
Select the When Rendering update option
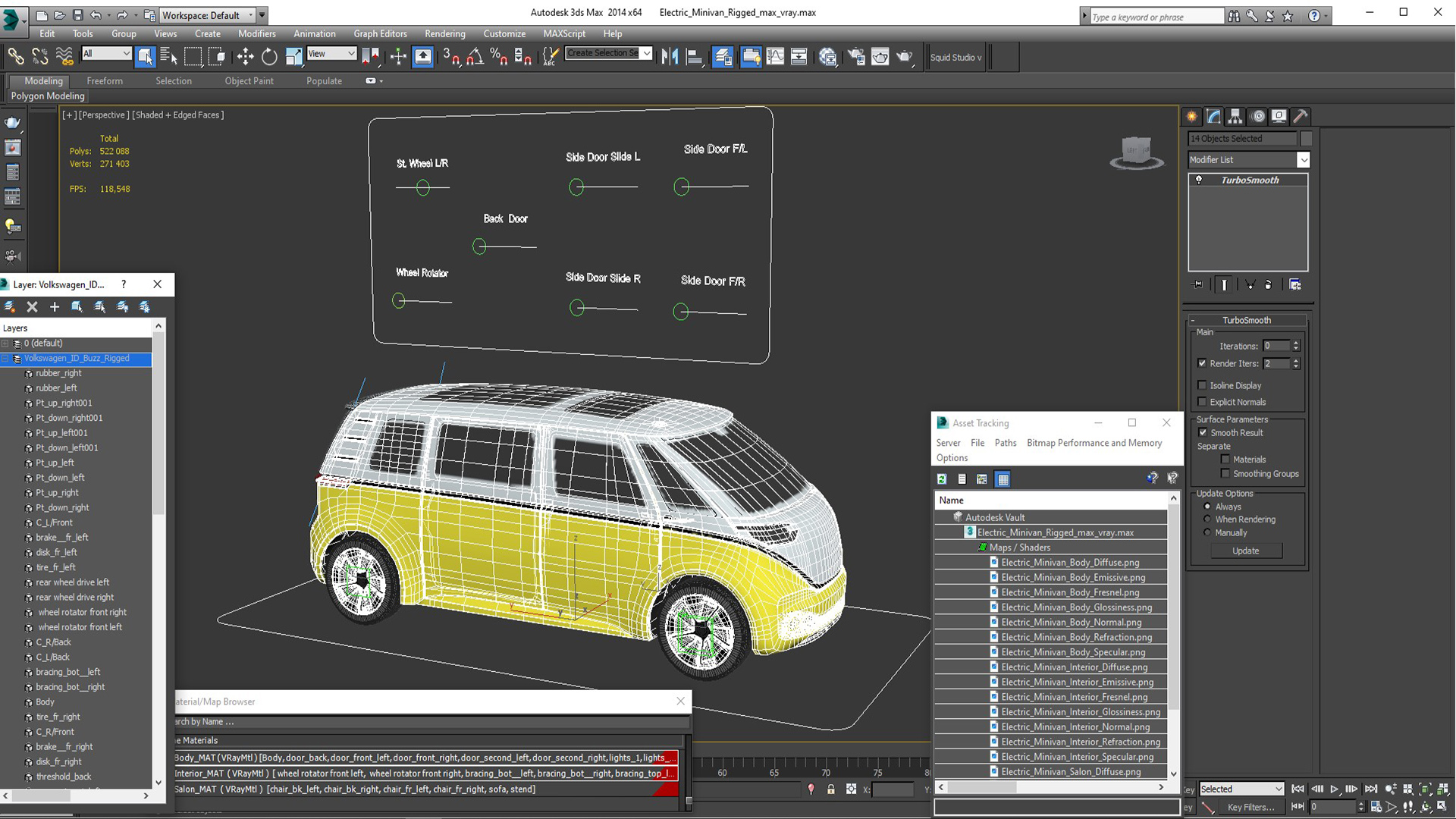(x=1207, y=519)
